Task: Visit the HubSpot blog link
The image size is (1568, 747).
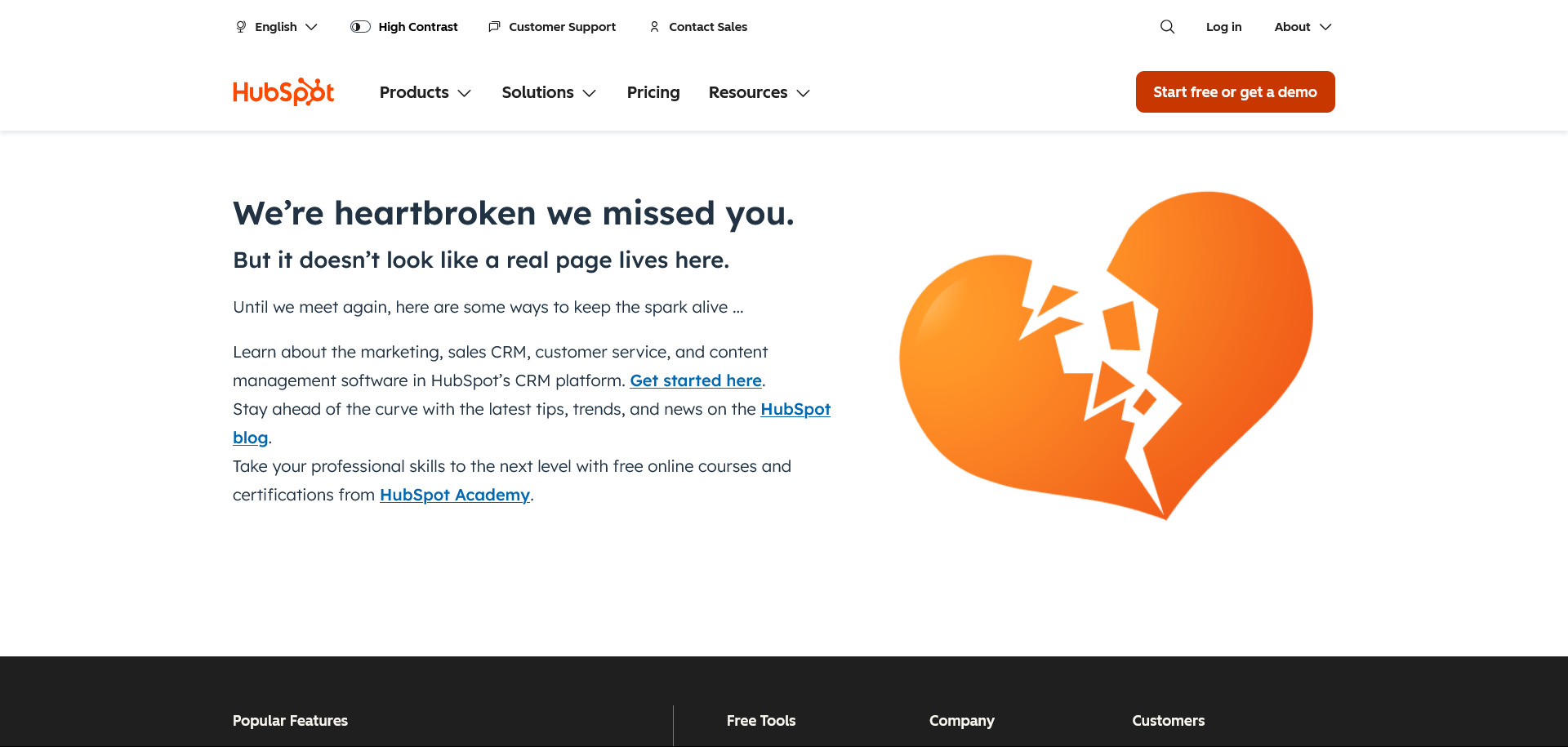Action: (x=795, y=409)
